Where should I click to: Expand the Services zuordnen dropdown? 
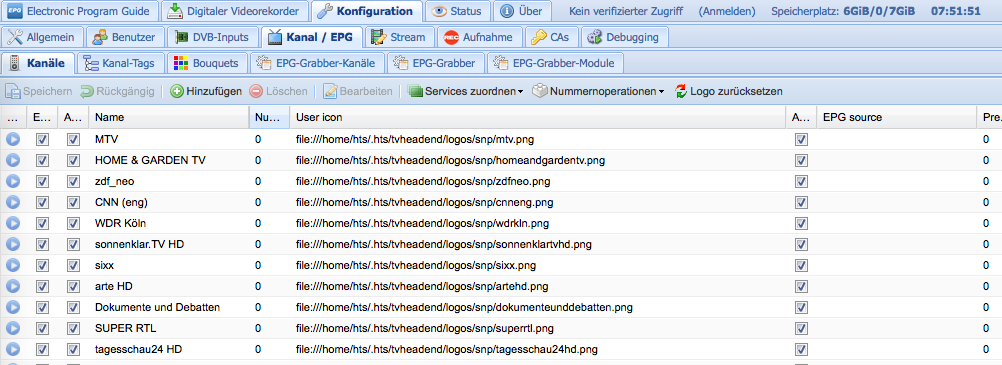[x=466, y=91]
